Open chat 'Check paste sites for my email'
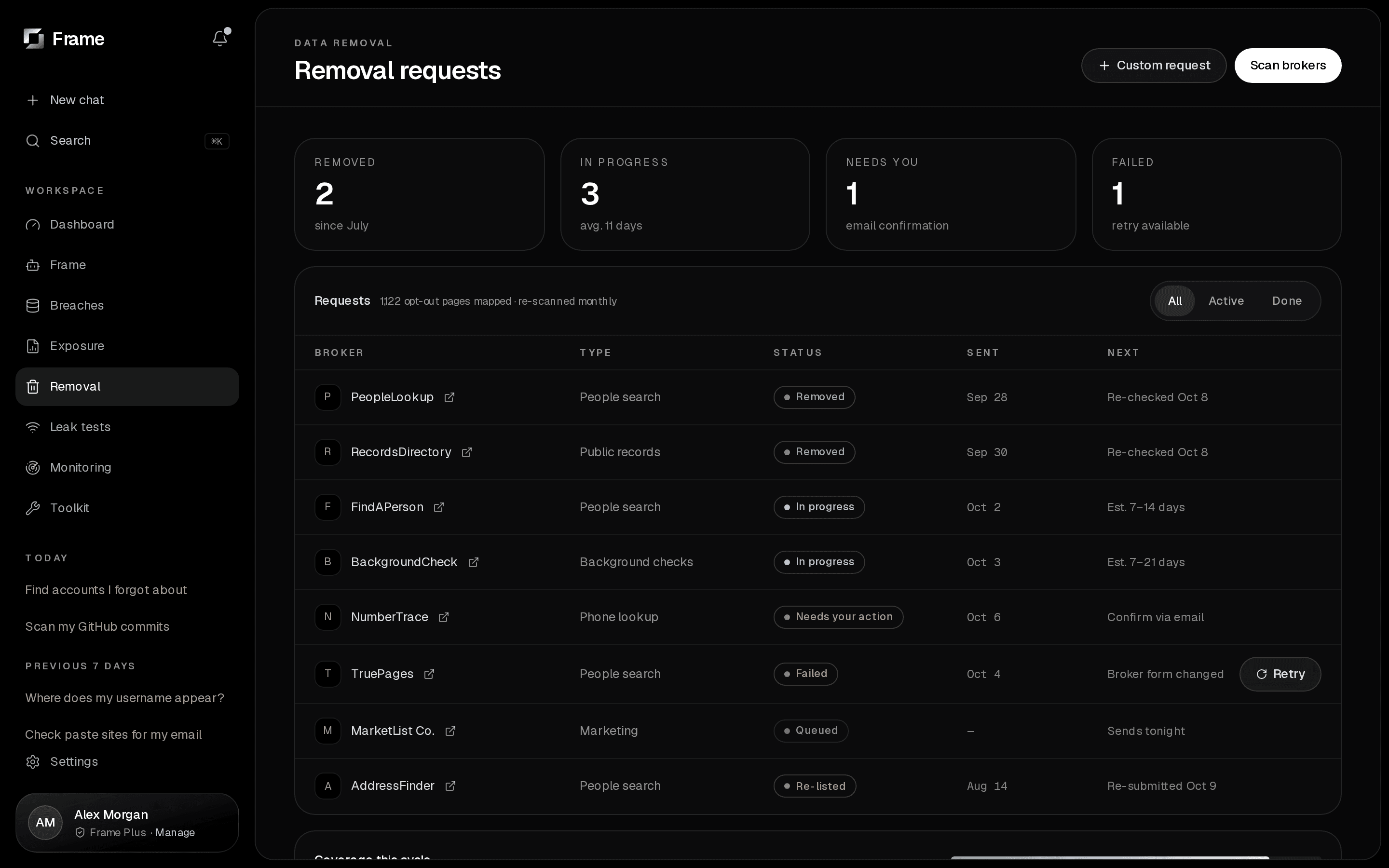 tap(114, 735)
